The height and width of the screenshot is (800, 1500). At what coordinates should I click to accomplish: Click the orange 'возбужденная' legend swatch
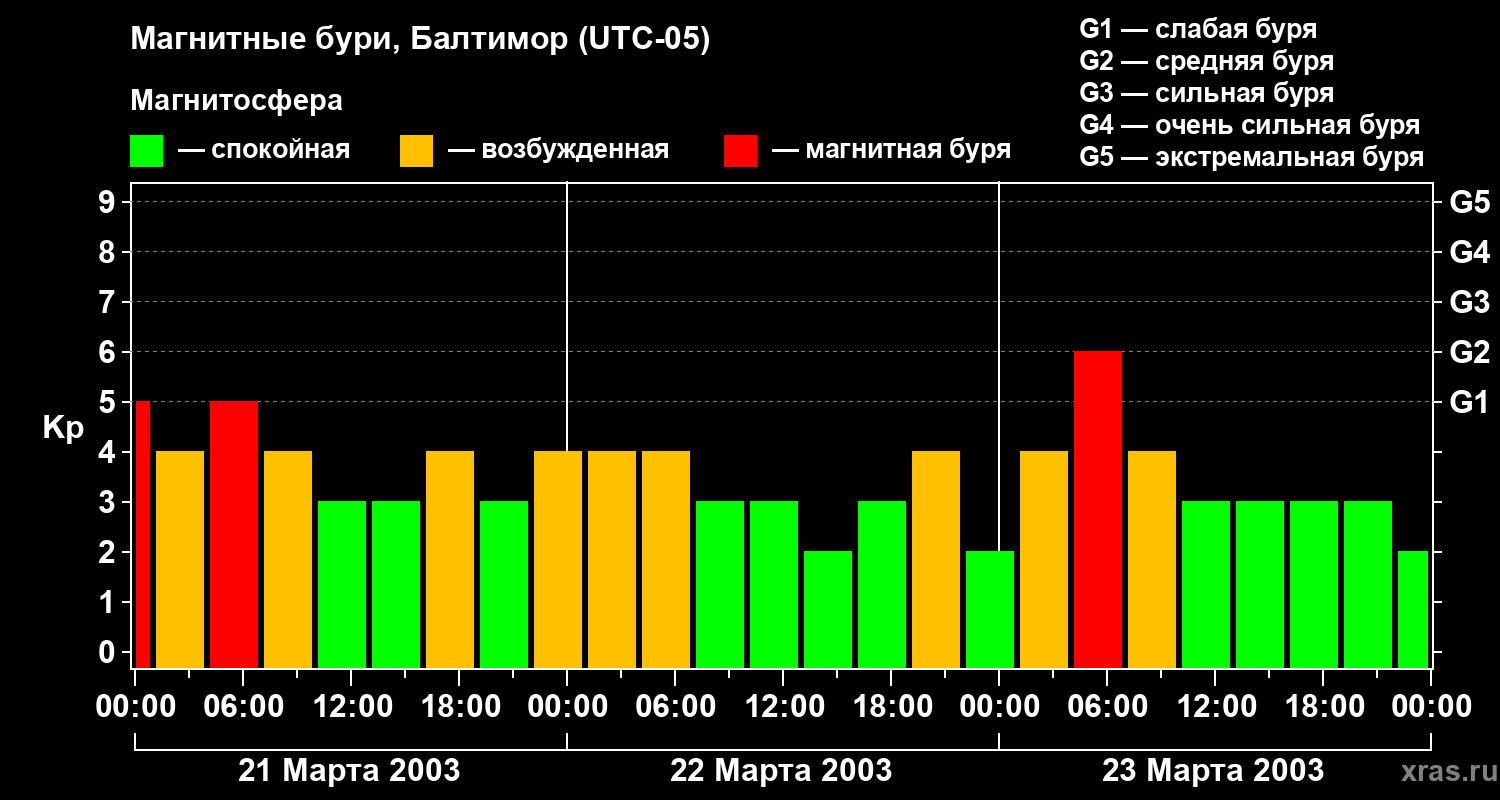416,151
